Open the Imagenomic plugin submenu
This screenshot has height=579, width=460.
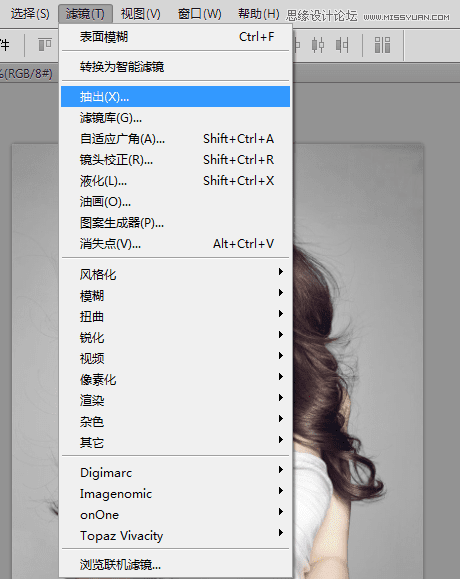coord(176,494)
